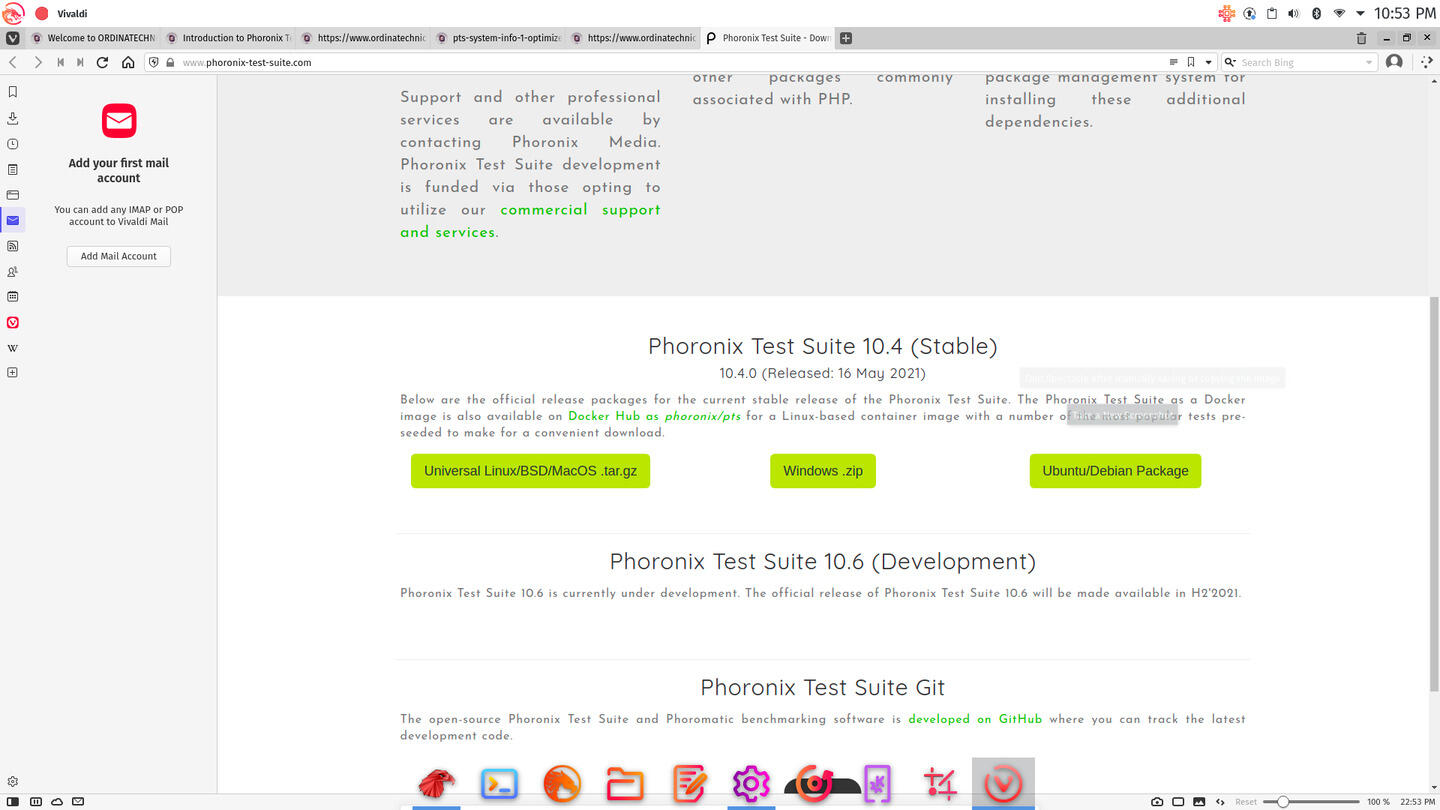Go back to the previous page
This screenshot has width=1440, height=810.
pos(13,62)
